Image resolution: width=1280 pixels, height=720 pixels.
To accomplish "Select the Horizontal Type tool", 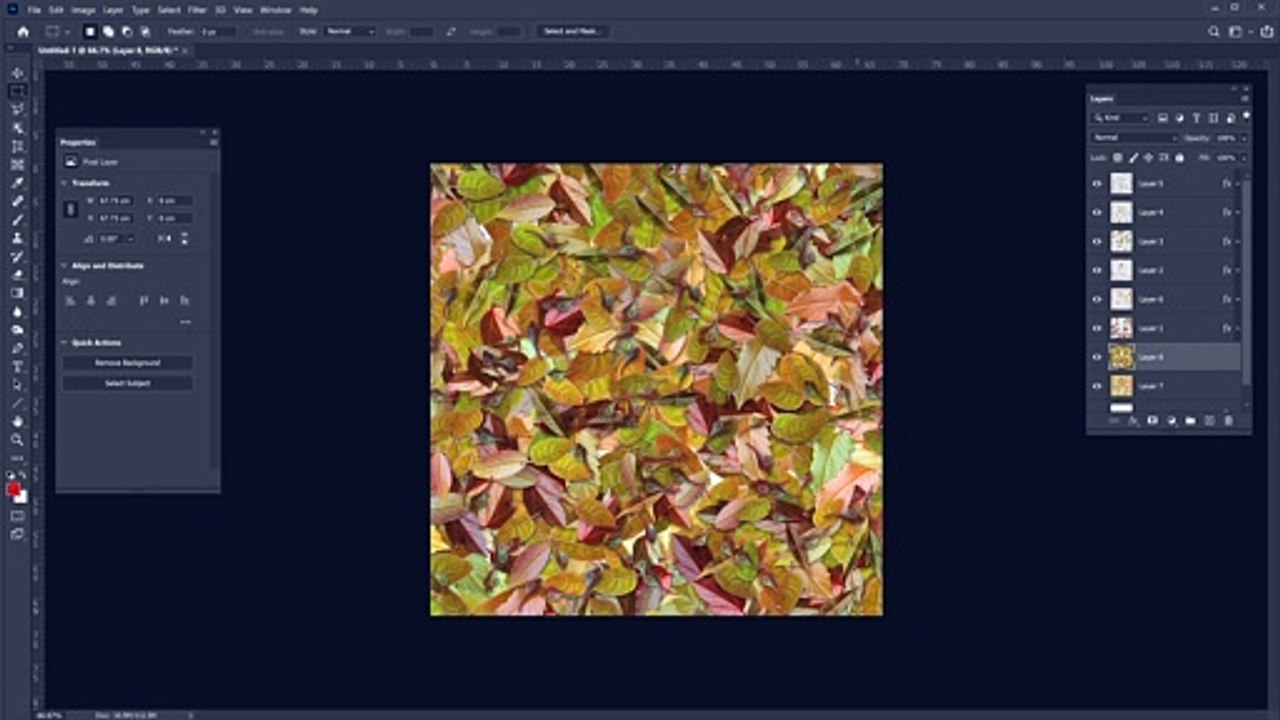I will click(17, 367).
